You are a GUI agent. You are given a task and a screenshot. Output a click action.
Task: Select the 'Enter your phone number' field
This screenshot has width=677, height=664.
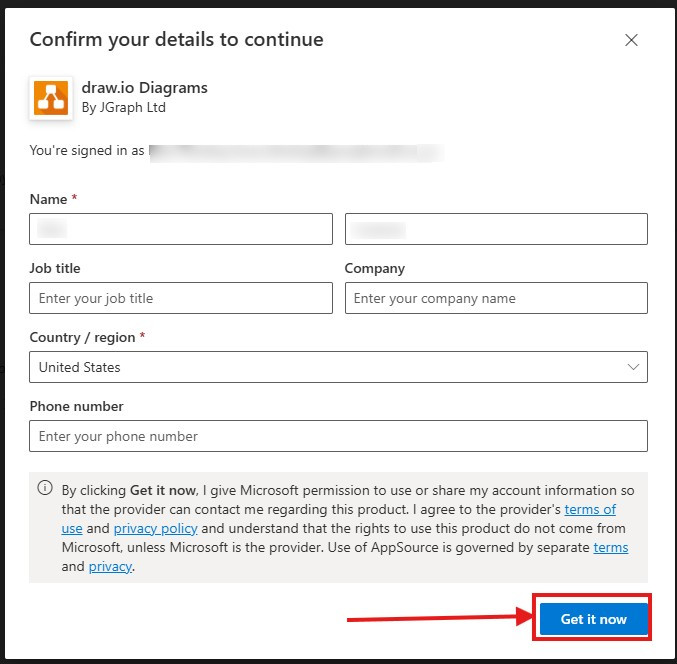[338, 436]
